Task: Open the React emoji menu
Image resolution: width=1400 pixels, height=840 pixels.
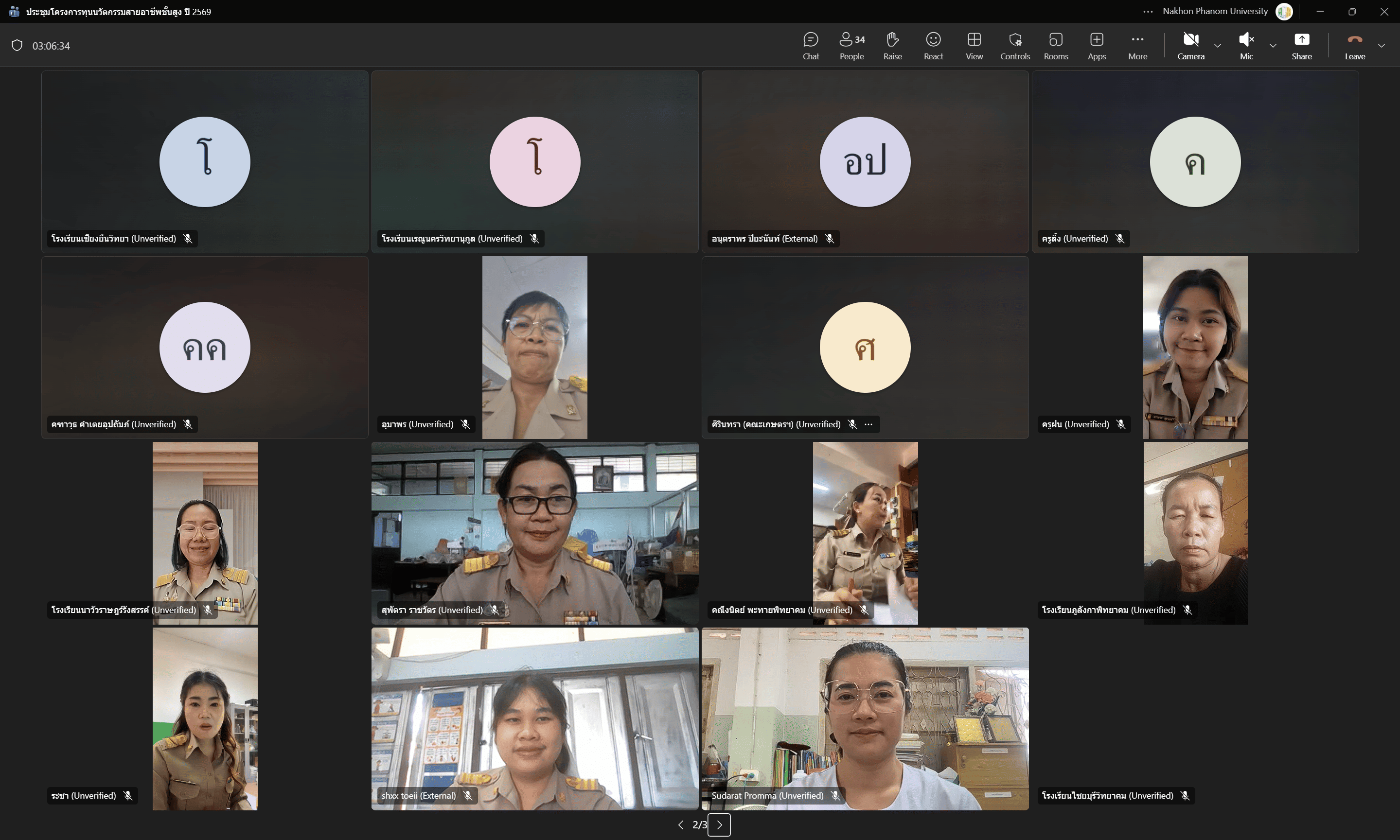Action: 933,45
